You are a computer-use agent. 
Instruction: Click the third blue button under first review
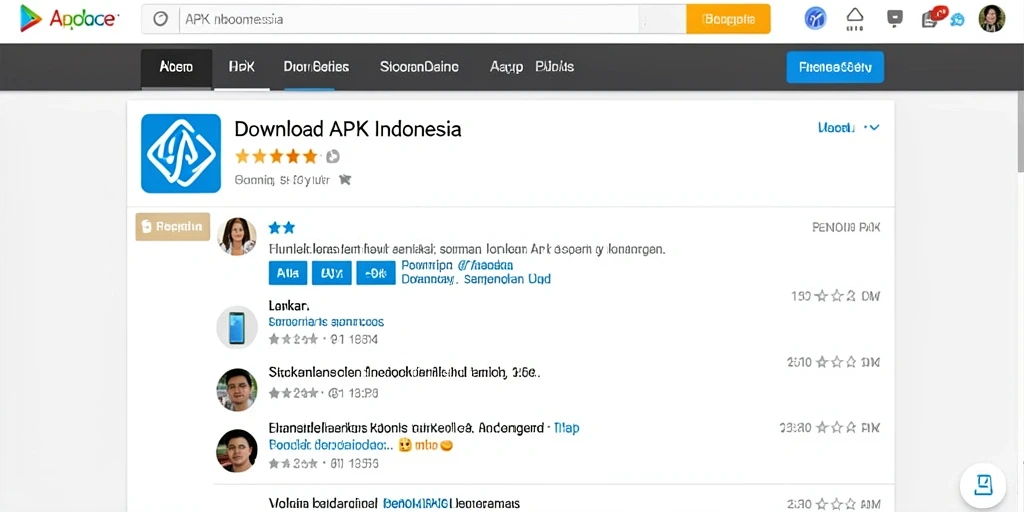[376, 274]
